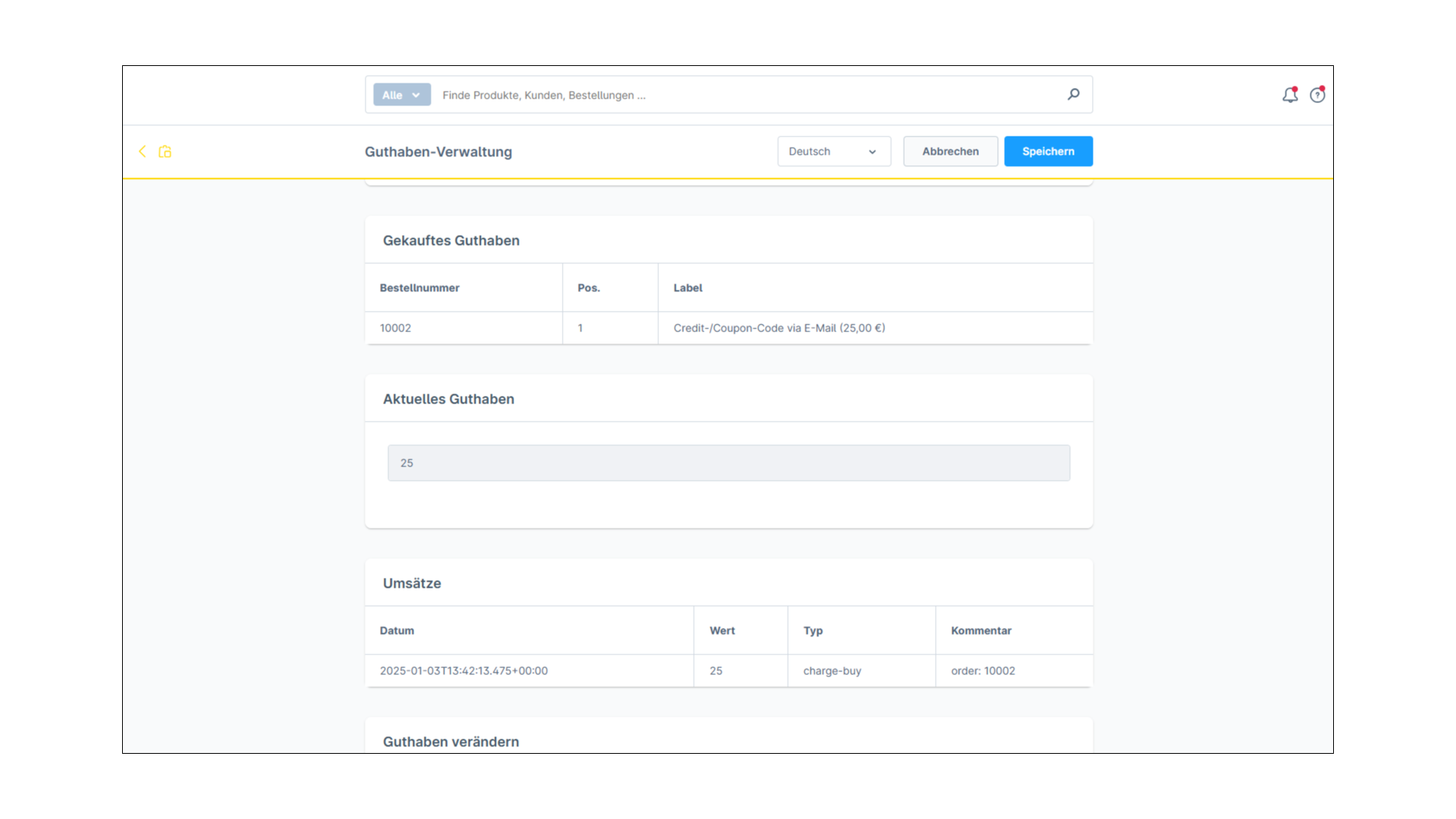Click the Kommentar column header

(x=1015, y=630)
